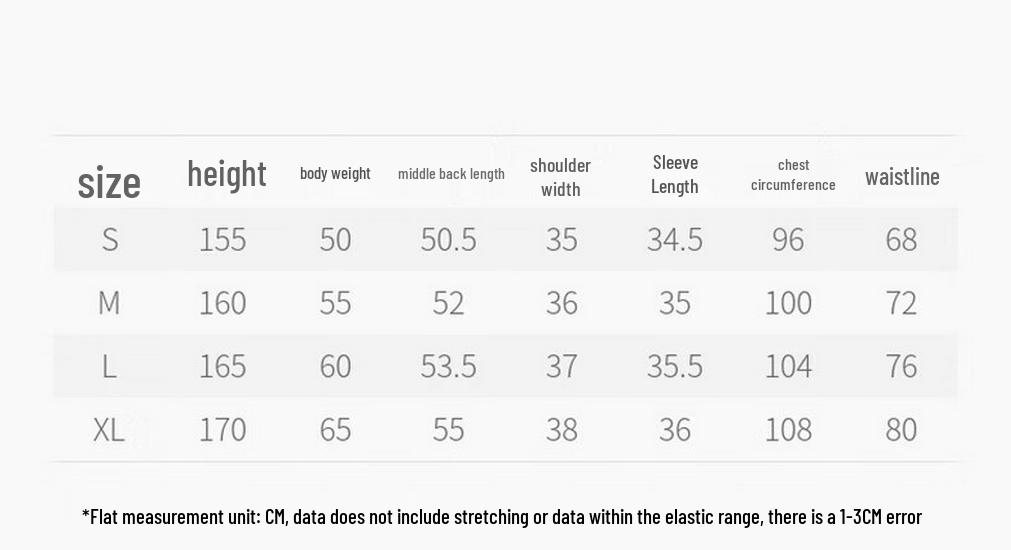Click the shoulder width value 38
Image resolution: width=1011 pixels, height=550 pixels.
coord(562,429)
